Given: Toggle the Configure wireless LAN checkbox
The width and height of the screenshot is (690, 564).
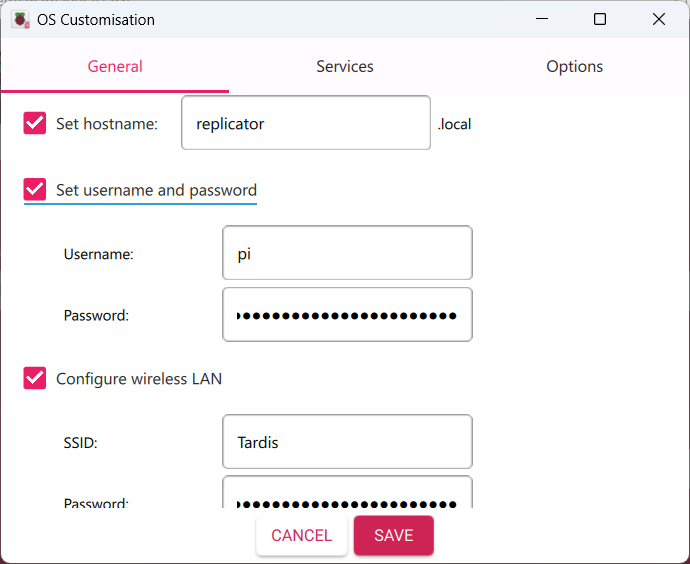Looking at the screenshot, I should pos(35,378).
